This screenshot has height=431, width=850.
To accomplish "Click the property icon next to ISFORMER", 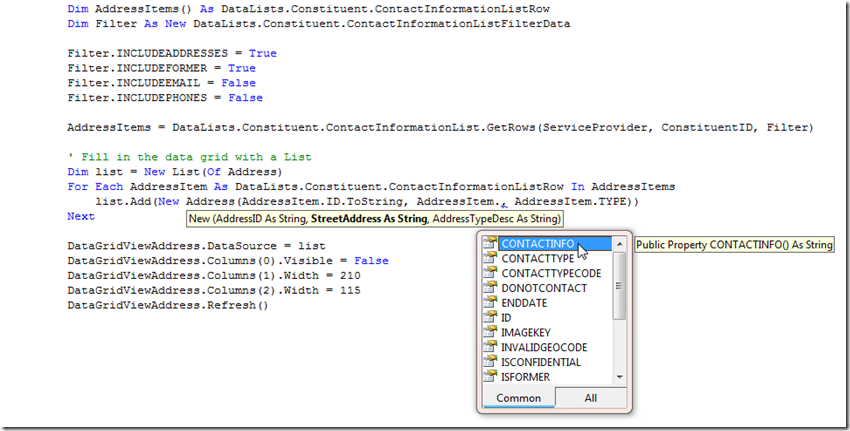I will click(490, 376).
